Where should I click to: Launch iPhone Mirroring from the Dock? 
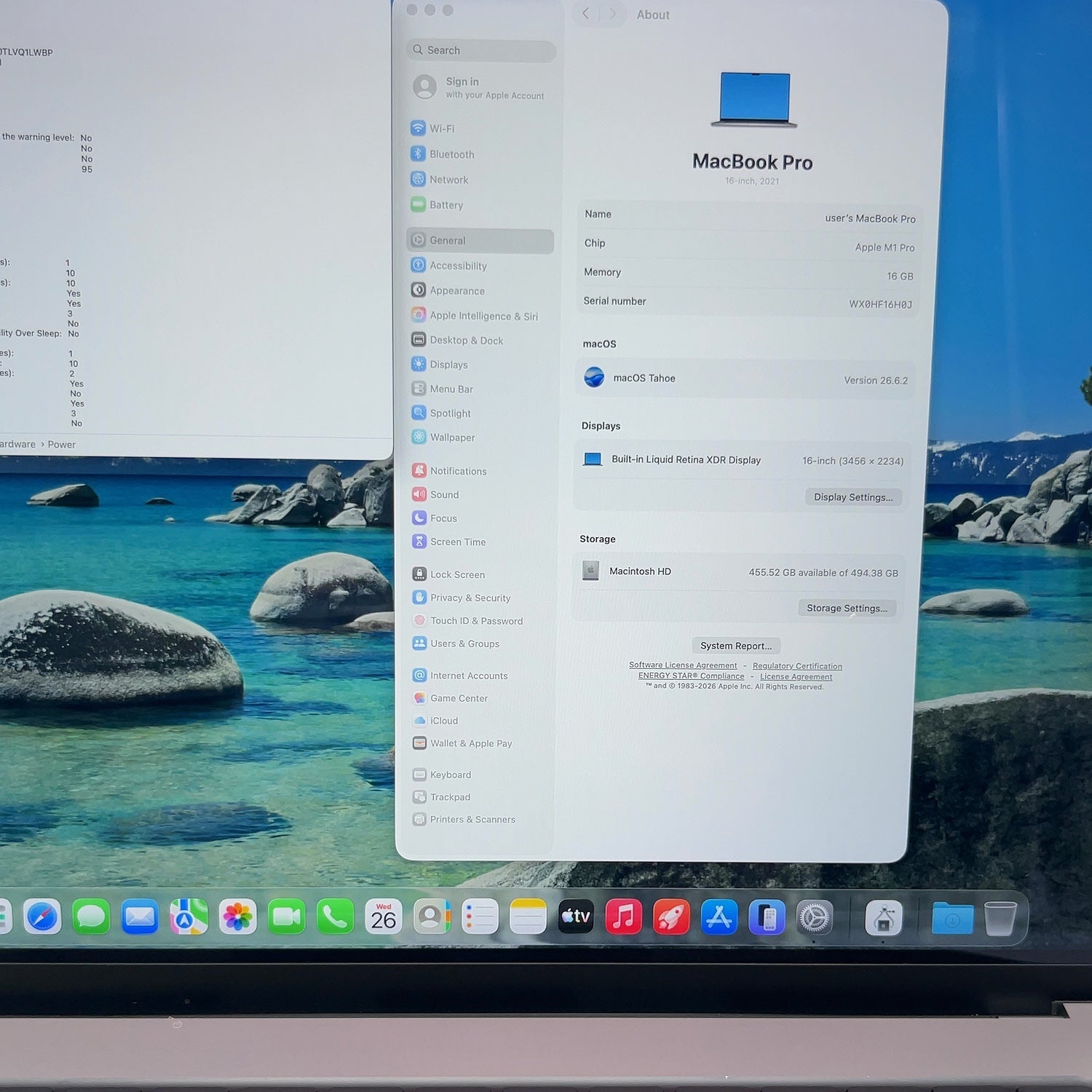tap(767, 917)
